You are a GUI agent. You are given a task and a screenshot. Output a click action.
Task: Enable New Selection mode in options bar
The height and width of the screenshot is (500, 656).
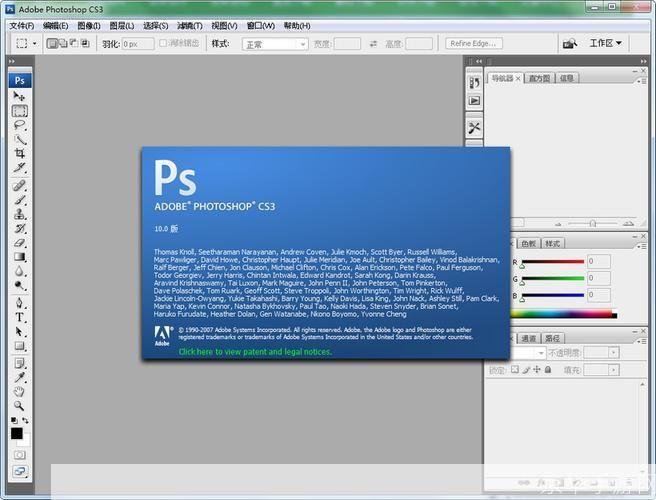(x=52, y=43)
